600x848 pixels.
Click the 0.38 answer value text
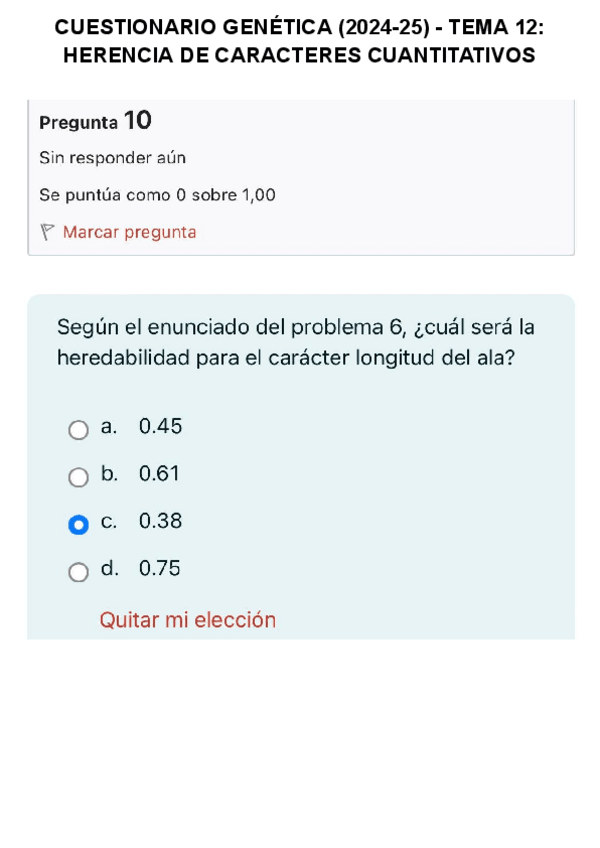161,521
